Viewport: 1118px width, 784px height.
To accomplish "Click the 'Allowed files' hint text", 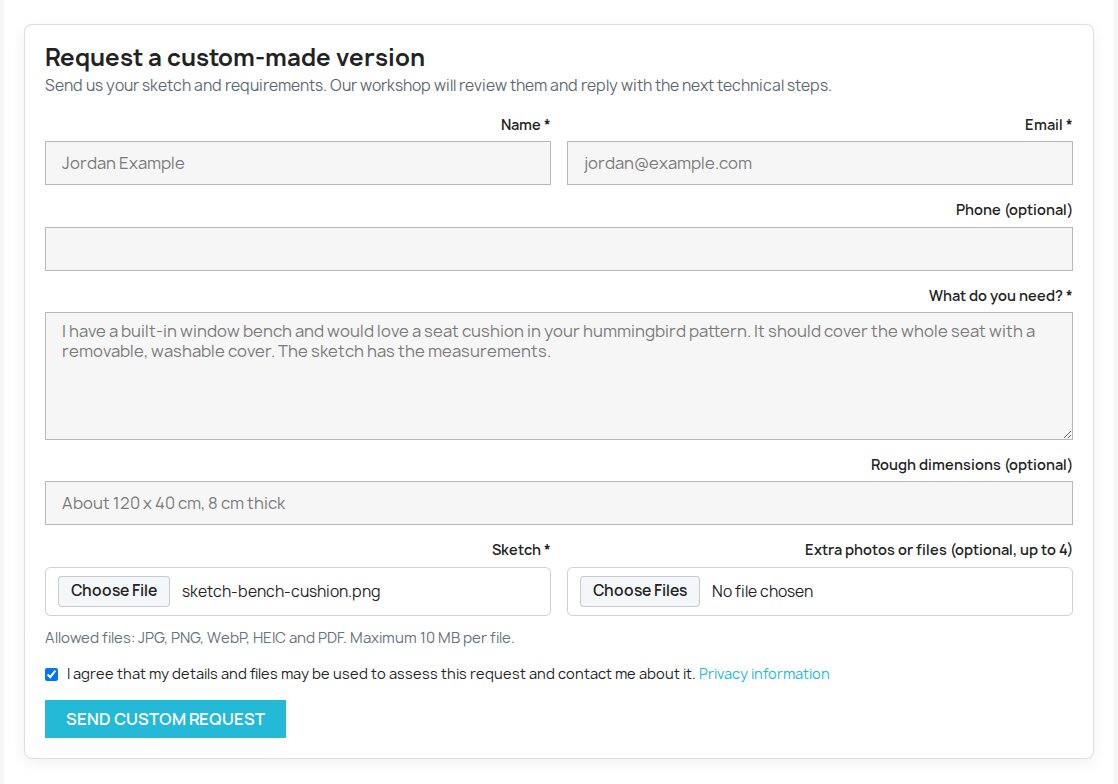I will (280, 638).
